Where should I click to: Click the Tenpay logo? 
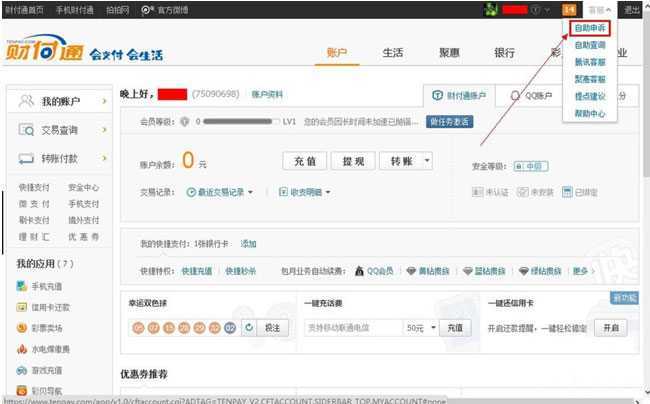coord(45,48)
